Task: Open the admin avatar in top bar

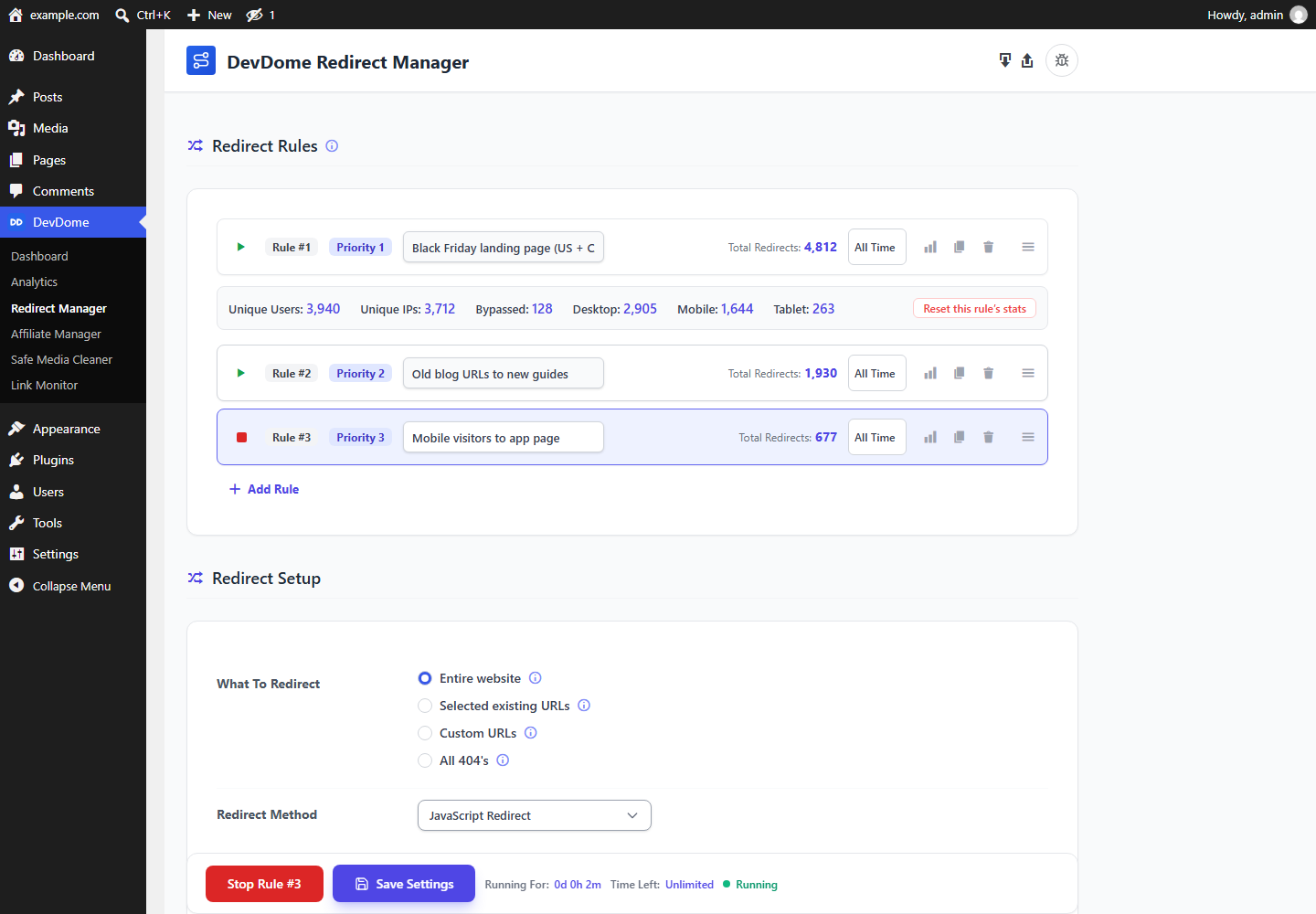Action: click(1299, 15)
